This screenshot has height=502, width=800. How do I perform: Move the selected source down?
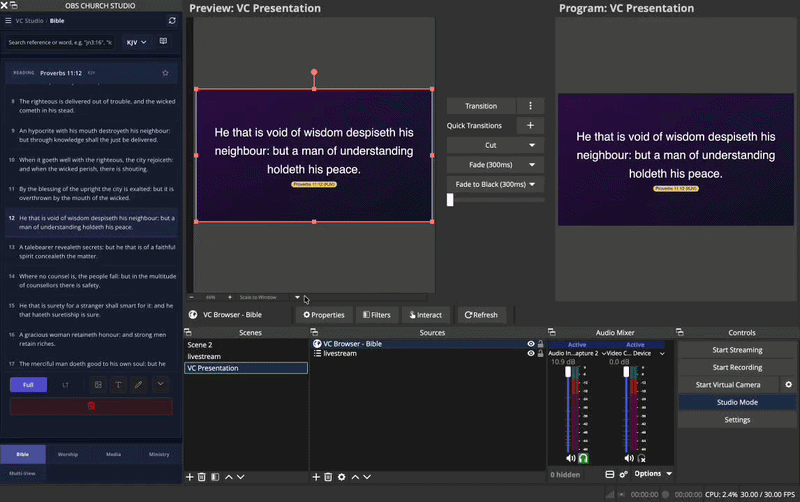[x=367, y=477]
